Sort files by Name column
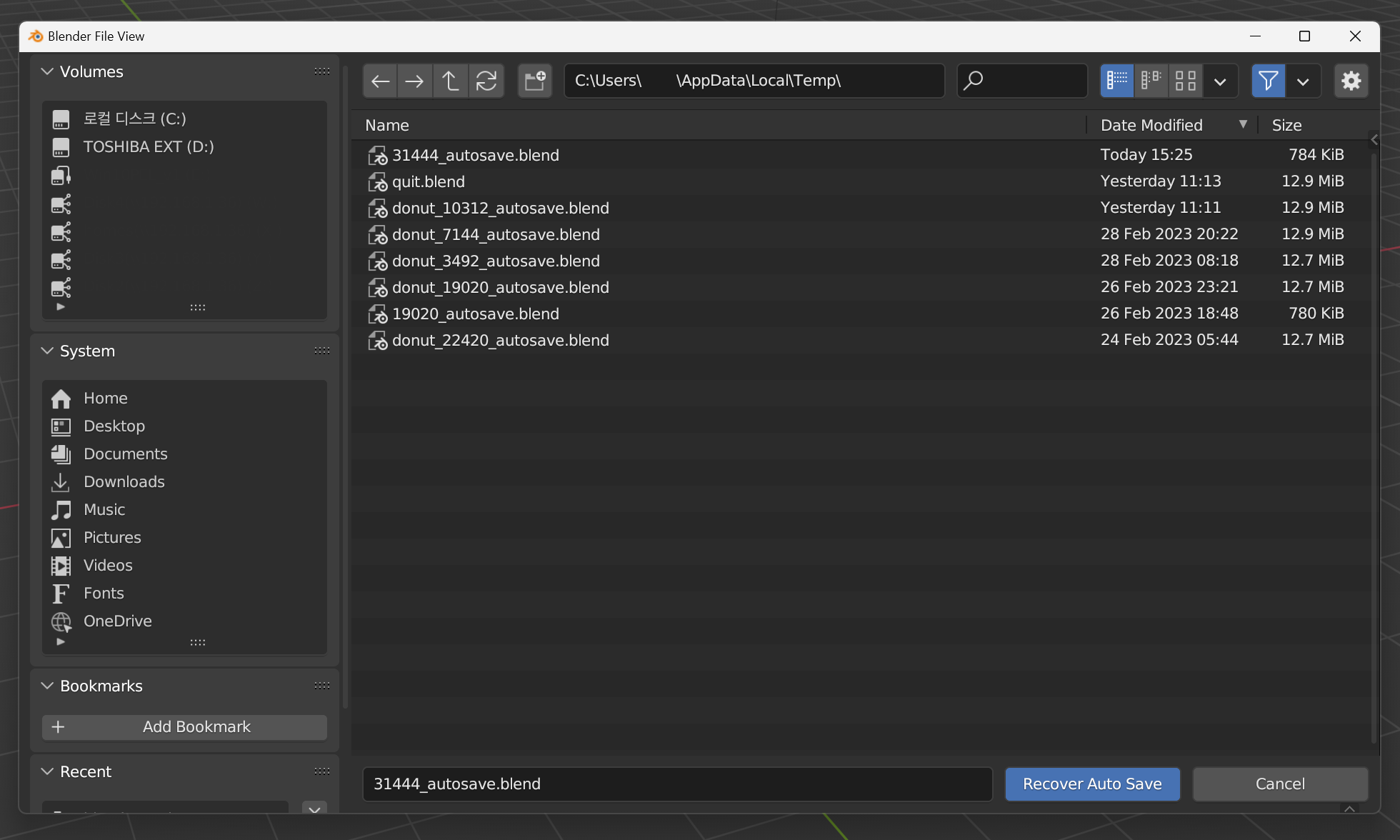 pos(387,125)
